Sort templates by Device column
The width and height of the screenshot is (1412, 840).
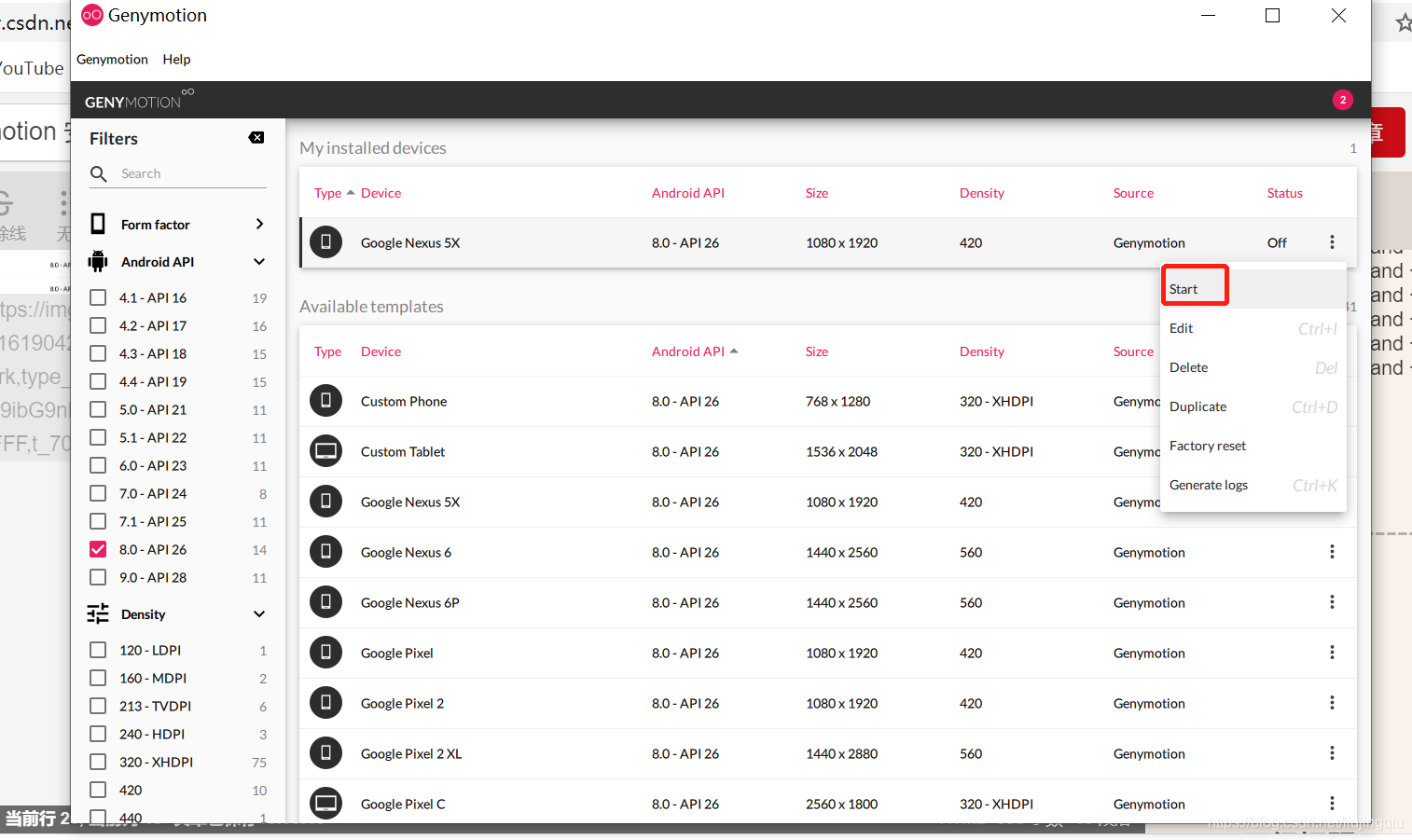pyautogui.click(x=381, y=351)
